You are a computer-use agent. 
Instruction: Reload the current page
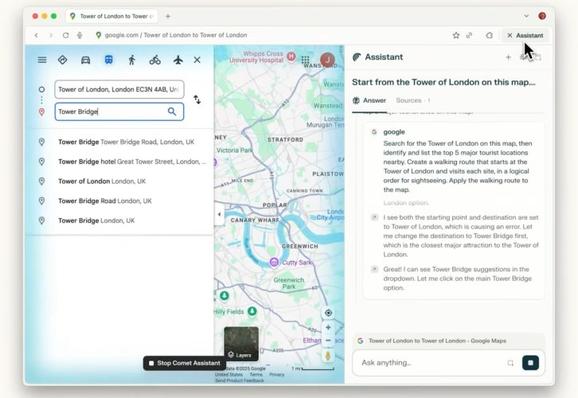click(66, 35)
